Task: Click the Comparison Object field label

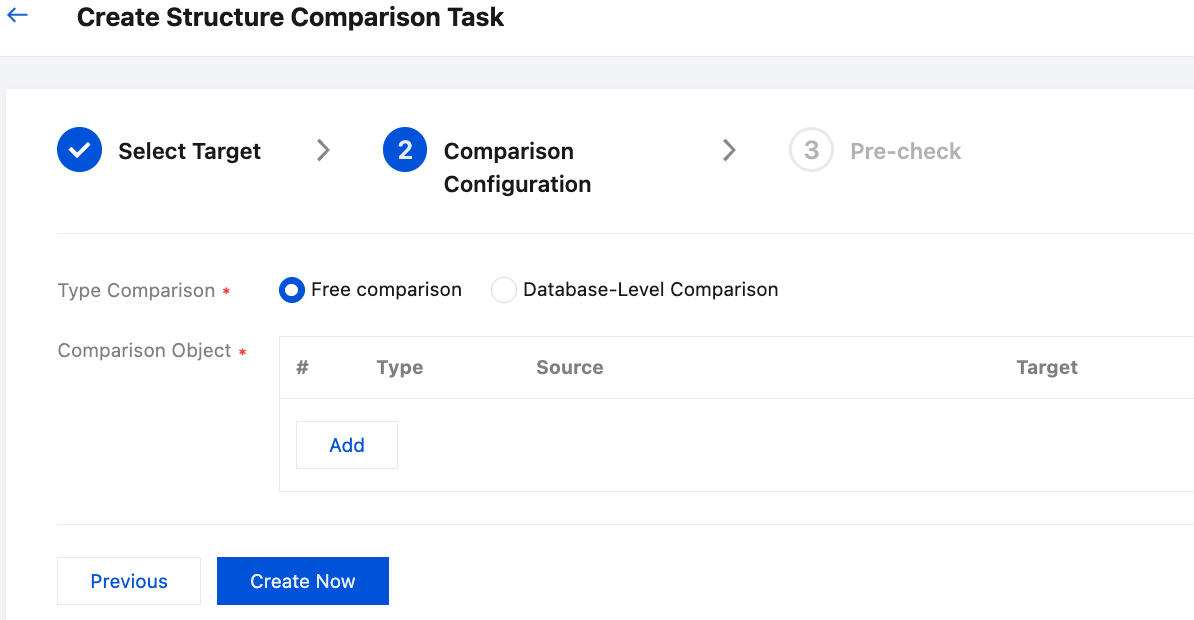Action: [x=144, y=351]
